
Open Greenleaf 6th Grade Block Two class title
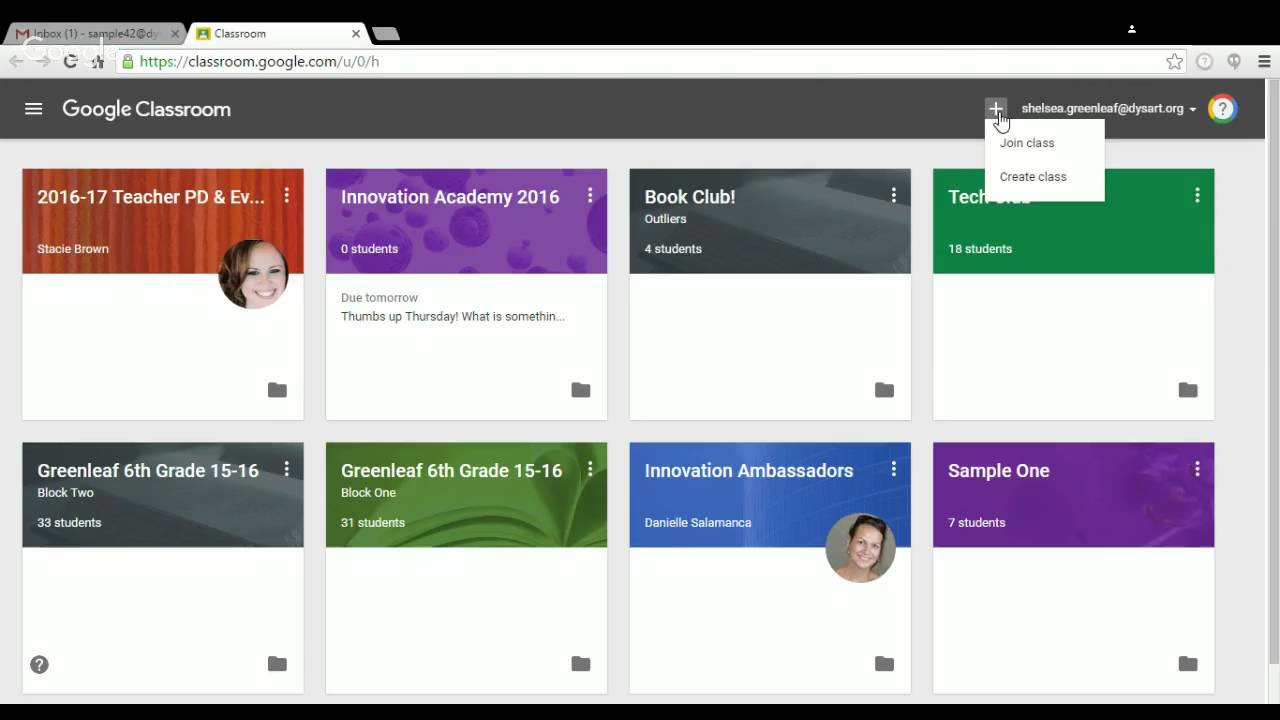pyautogui.click(x=148, y=471)
